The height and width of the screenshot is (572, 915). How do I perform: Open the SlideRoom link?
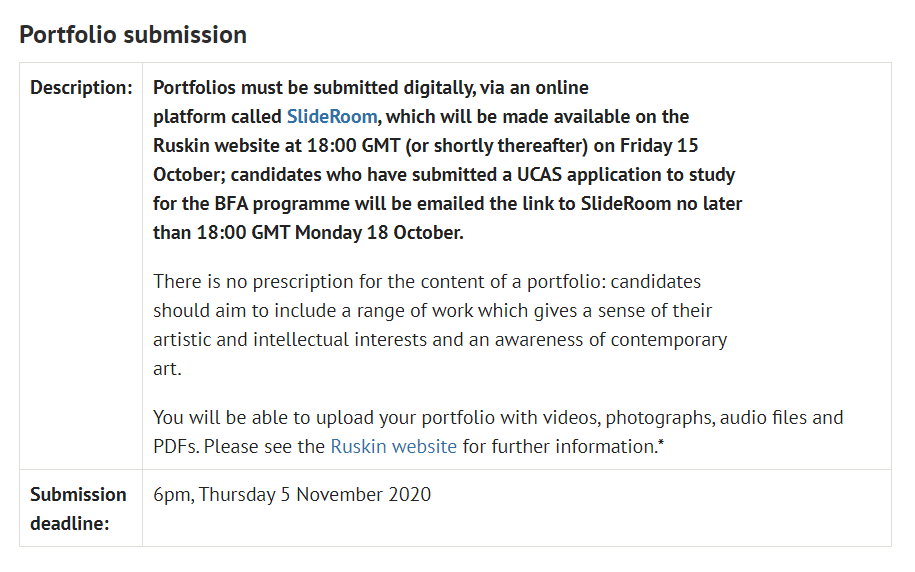tap(332, 117)
